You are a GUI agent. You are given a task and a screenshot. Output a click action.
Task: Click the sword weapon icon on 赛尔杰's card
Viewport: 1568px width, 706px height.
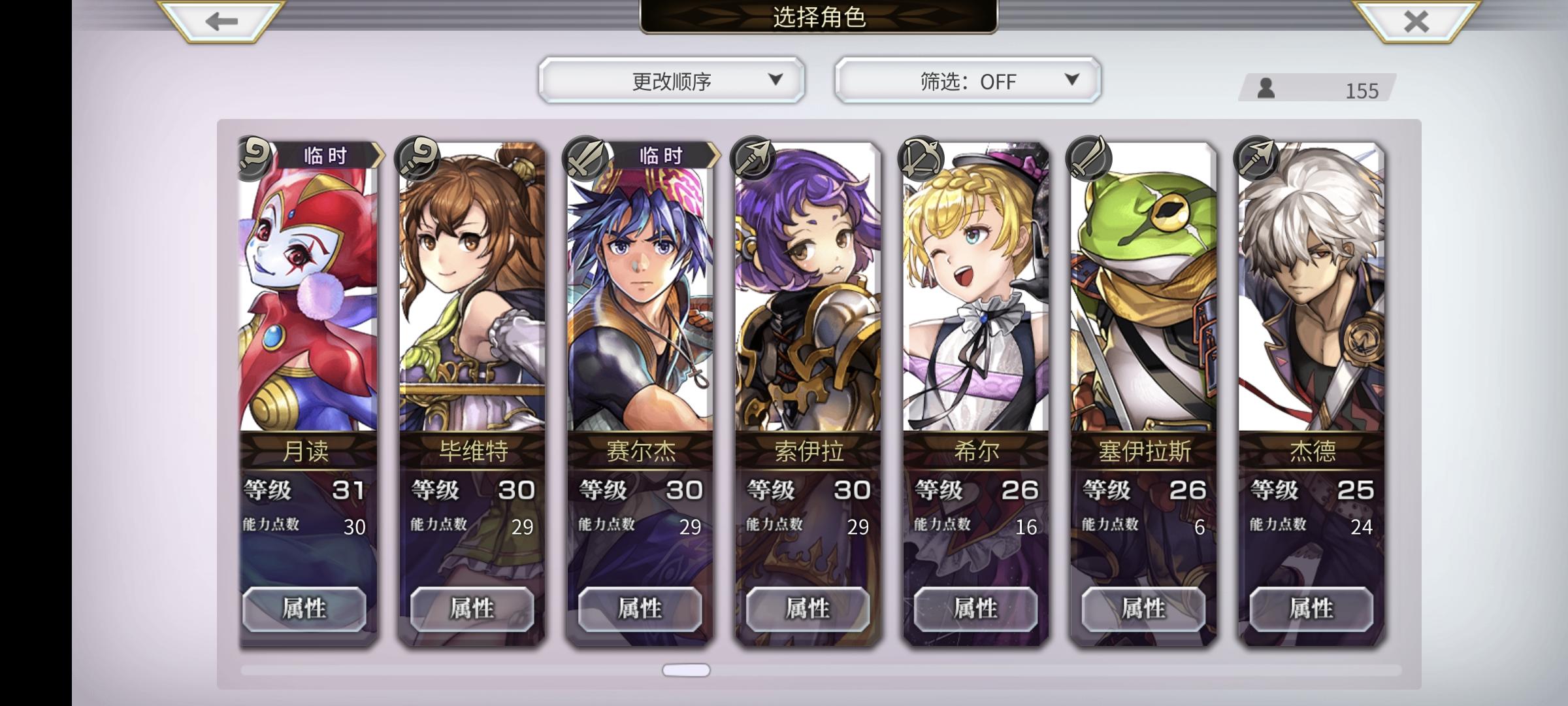point(586,158)
